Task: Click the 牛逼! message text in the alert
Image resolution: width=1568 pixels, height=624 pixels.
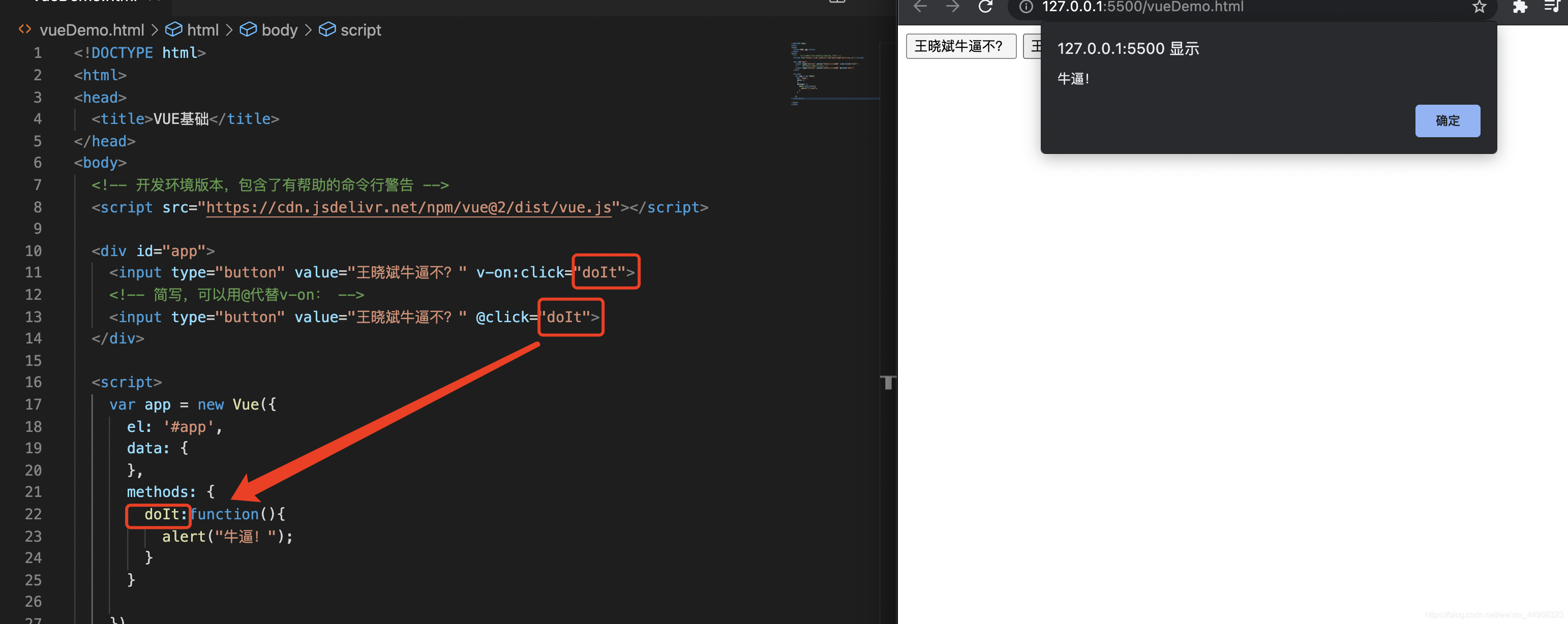Action: point(1073,78)
